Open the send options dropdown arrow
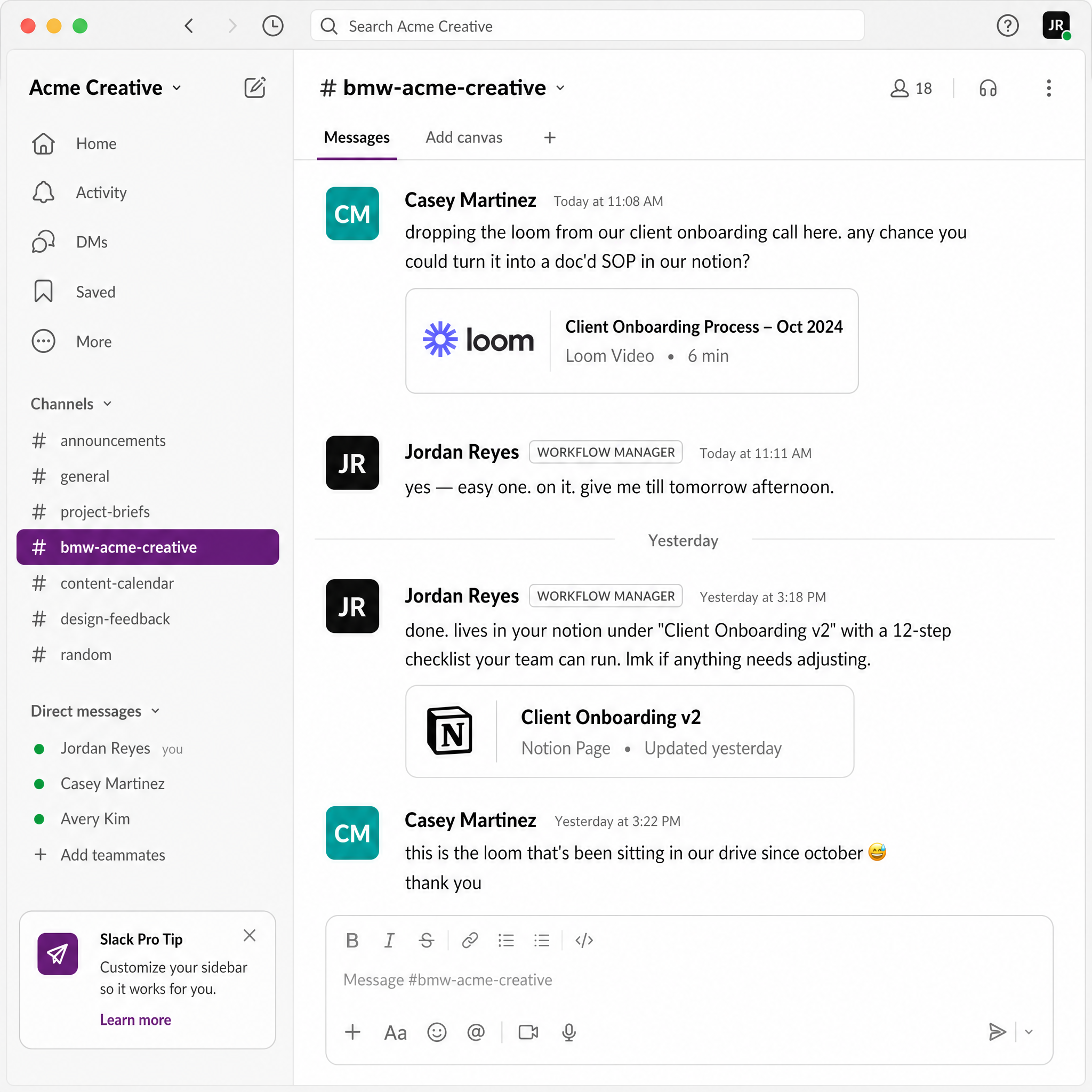 tap(1029, 1032)
